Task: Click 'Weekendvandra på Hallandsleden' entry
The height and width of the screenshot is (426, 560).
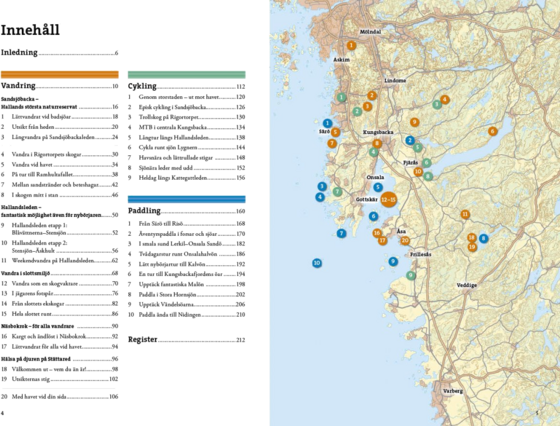Action: pos(59,261)
